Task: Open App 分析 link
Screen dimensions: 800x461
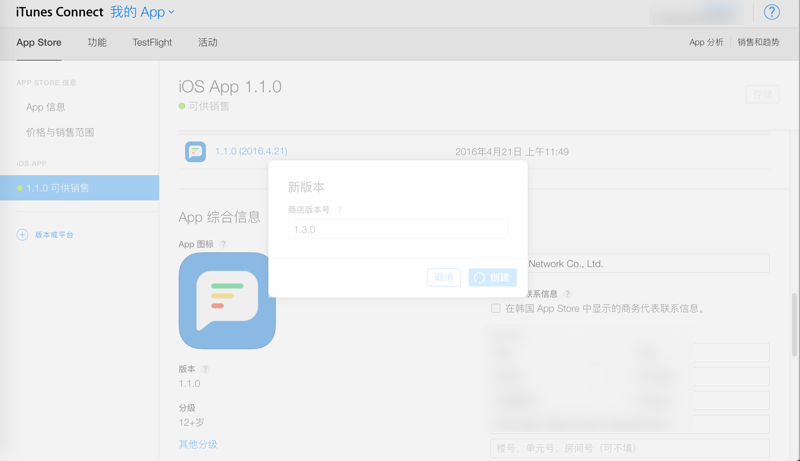Action: coord(706,42)
